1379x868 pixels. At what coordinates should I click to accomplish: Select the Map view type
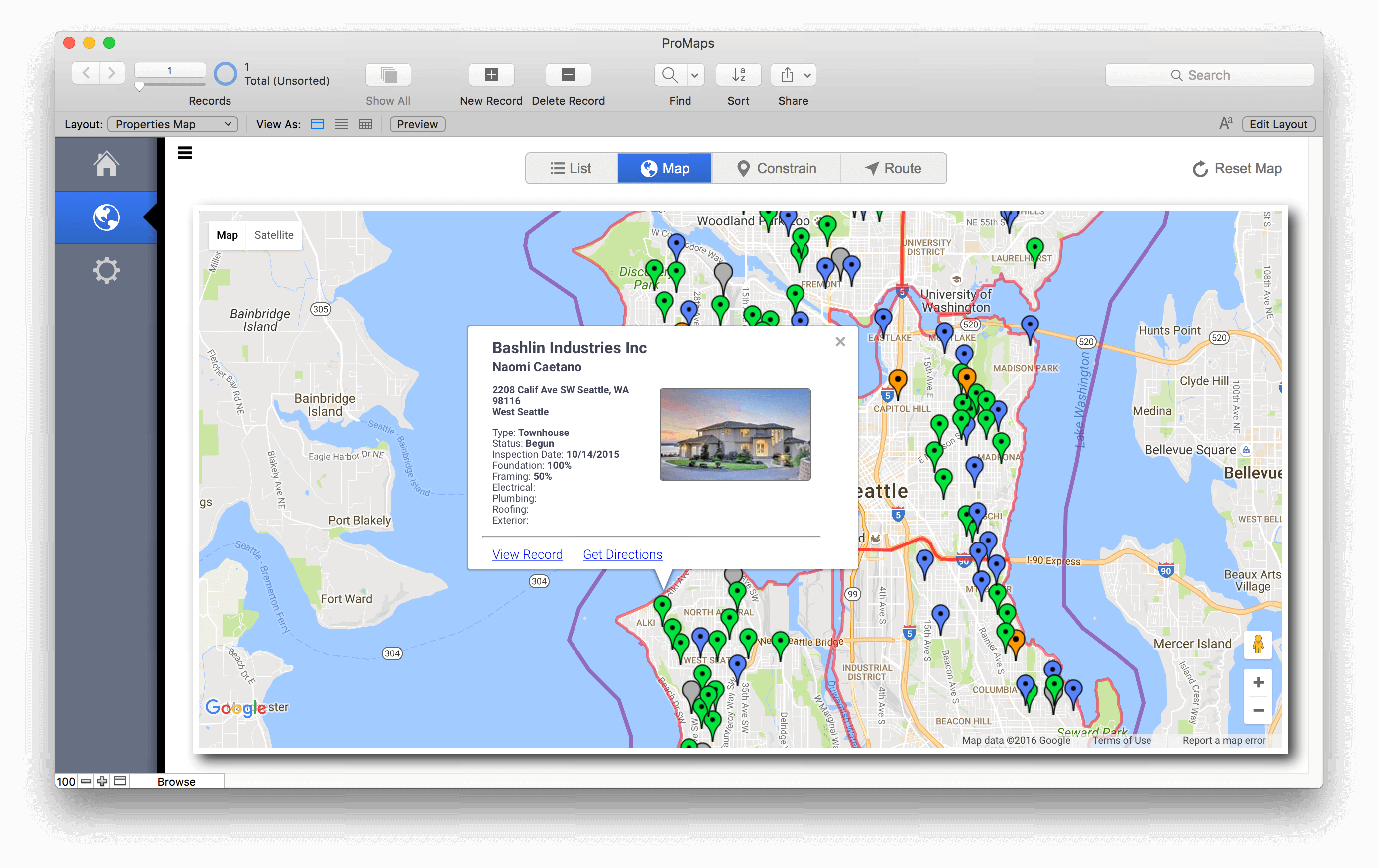228,235
